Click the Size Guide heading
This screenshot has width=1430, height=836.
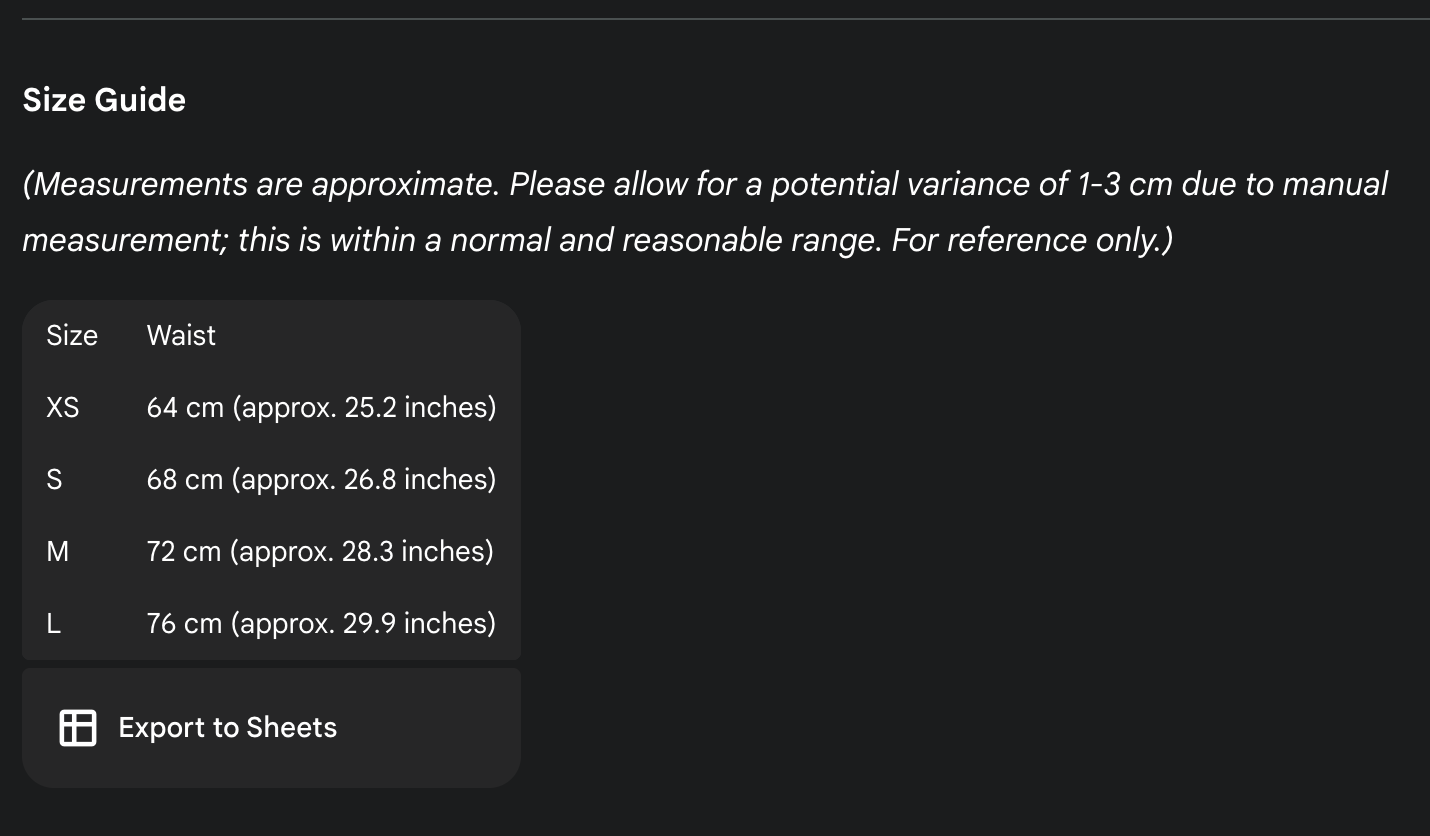click(x=104, y=100)
